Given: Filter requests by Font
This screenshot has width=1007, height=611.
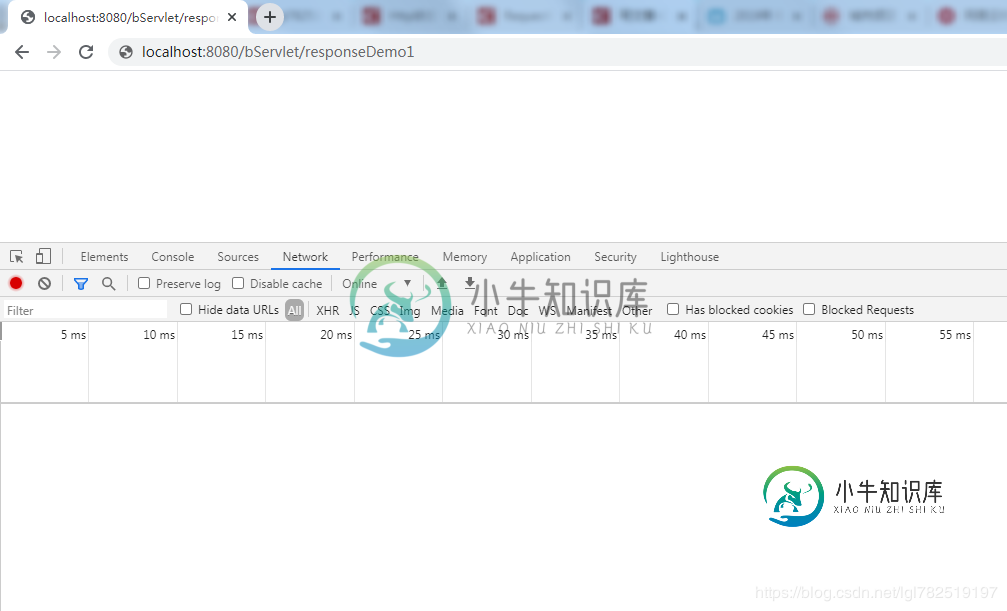Looking at the screenshot, I should click(486, 310).
